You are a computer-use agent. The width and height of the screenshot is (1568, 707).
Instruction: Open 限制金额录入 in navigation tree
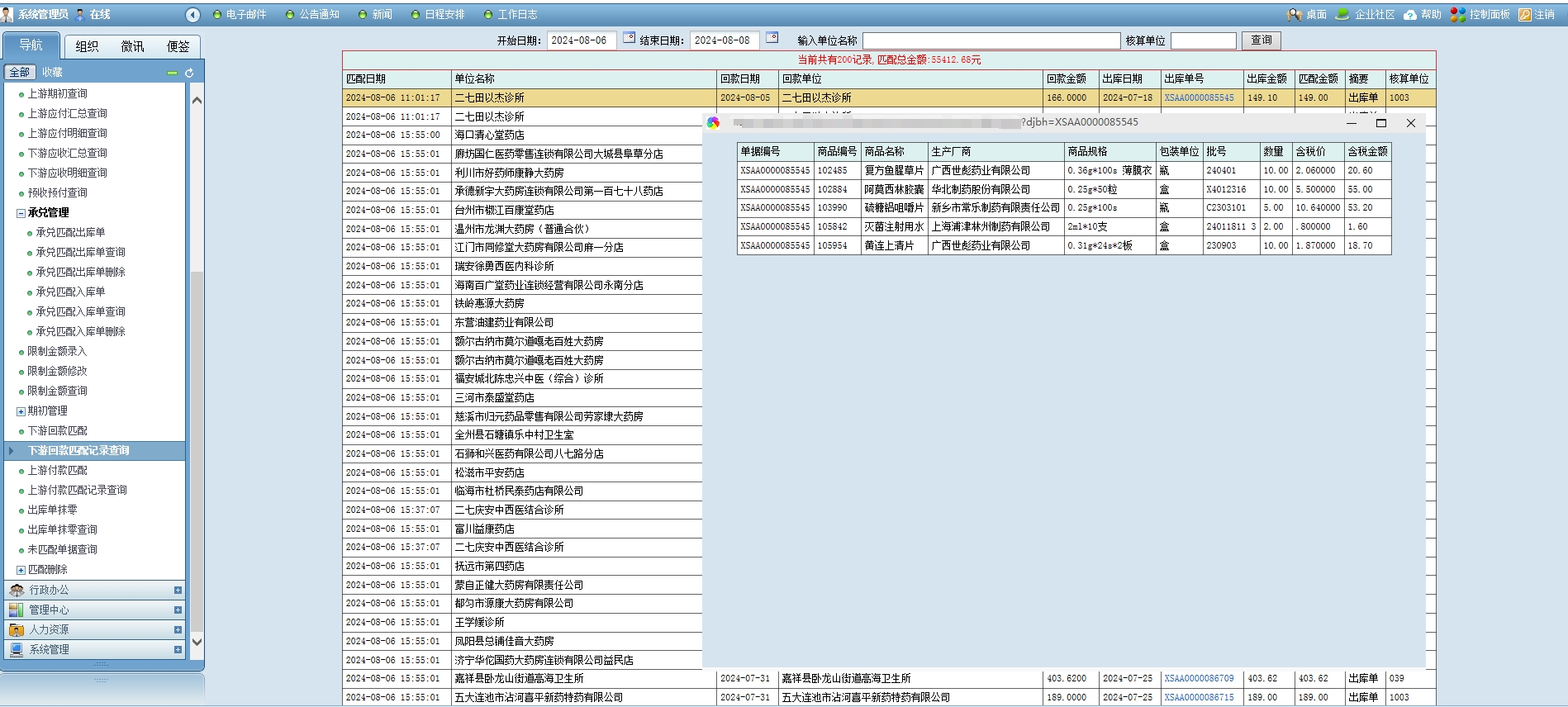(57, 352)
